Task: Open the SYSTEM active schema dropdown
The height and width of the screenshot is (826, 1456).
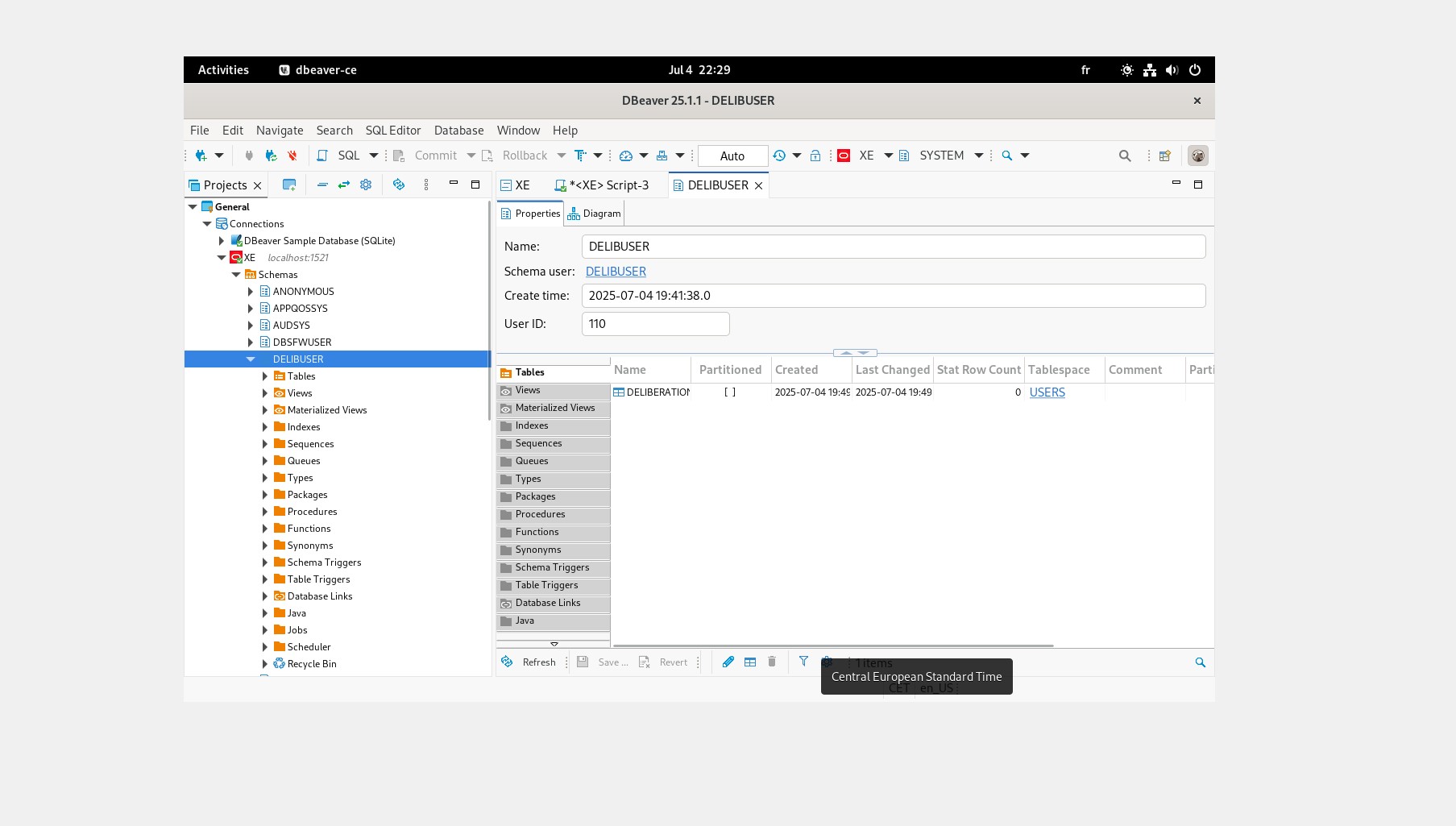Action: 979,156
